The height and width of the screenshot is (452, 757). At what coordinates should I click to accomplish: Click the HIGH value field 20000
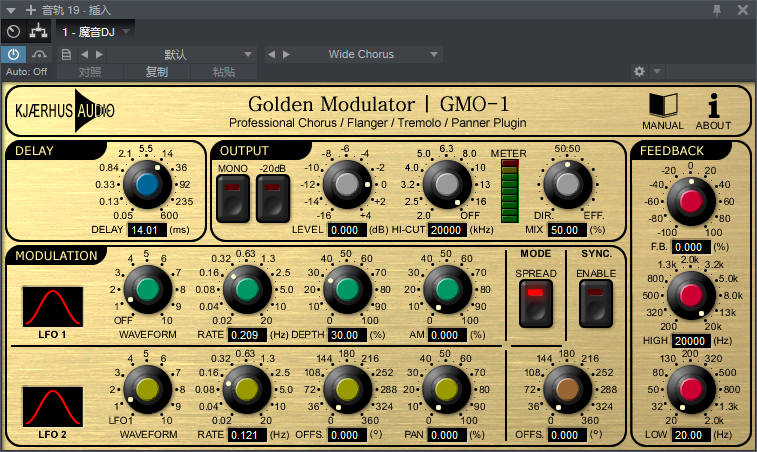691,341
